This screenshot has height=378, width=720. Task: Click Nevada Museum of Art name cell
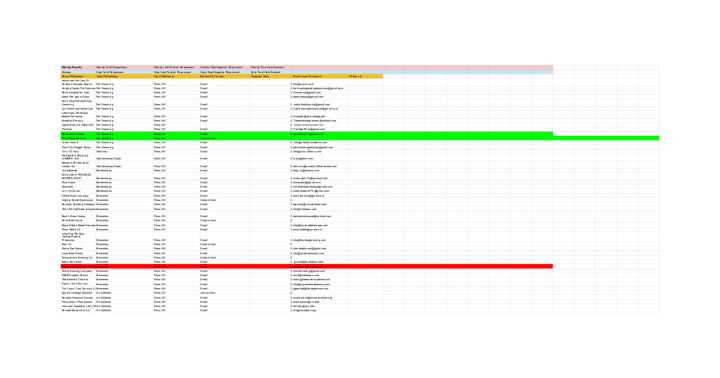pyautogui.click(x=78, y=310)
